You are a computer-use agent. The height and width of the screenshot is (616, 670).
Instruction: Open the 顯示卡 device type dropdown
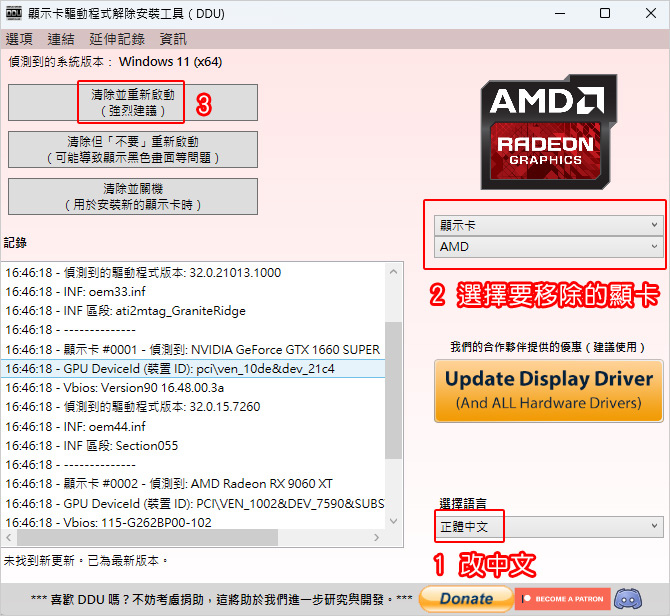[x=549, y=225]
